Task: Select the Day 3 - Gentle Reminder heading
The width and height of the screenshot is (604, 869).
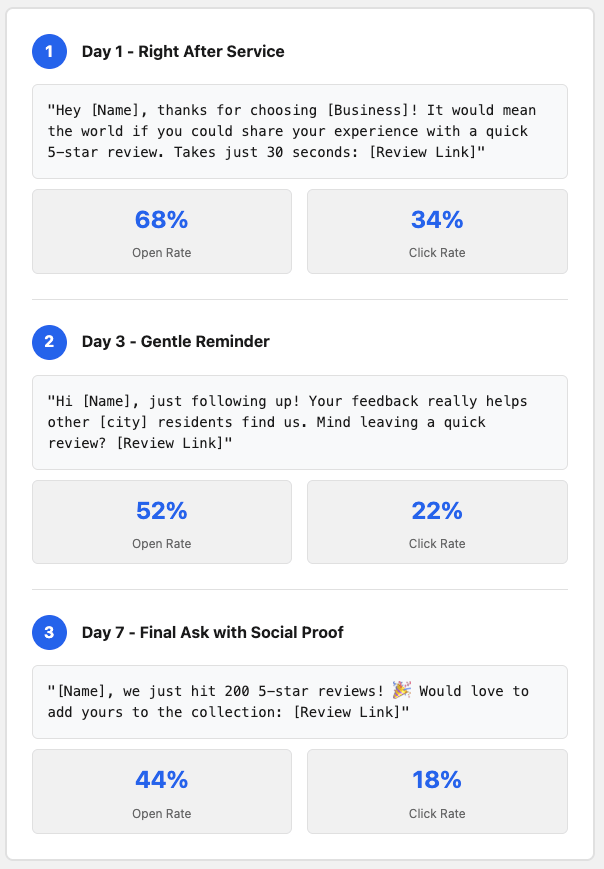Action: (x=175, y=342)
